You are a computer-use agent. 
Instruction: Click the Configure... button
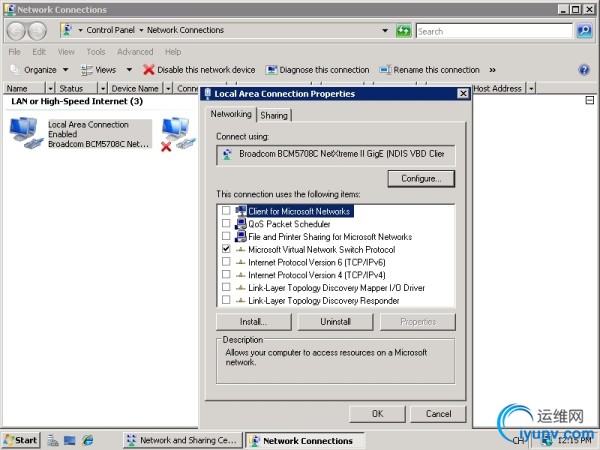pos(421,179)
